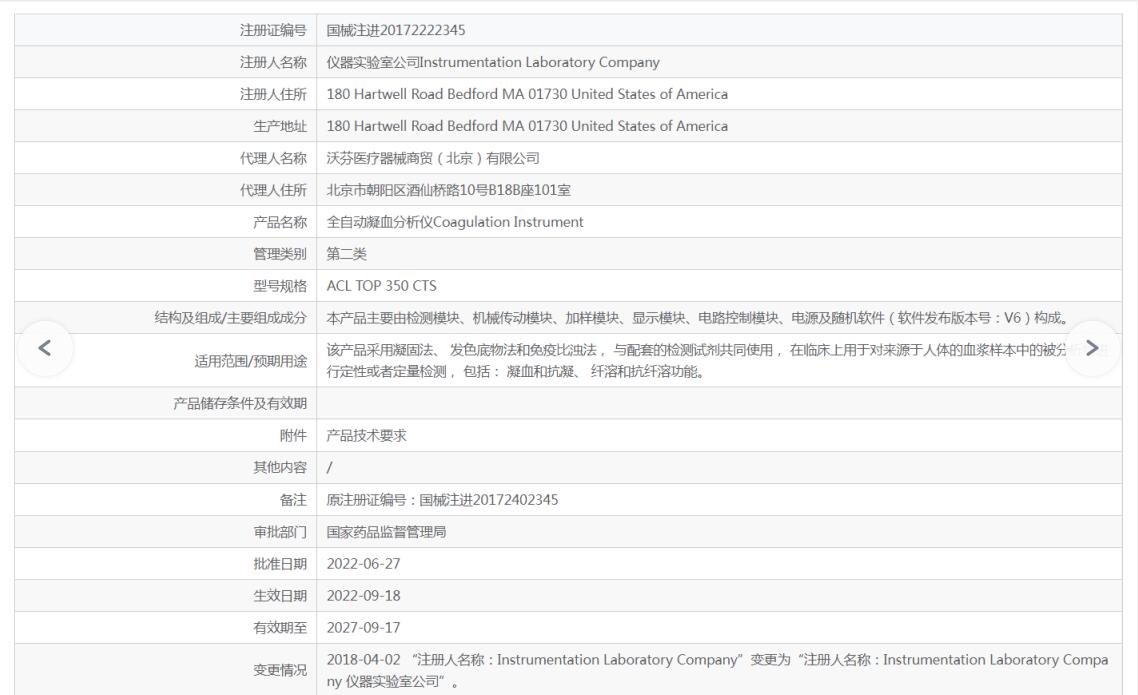
Task: Select the change record text dated 2018-04-02
Action: click(x=717, y=670)
